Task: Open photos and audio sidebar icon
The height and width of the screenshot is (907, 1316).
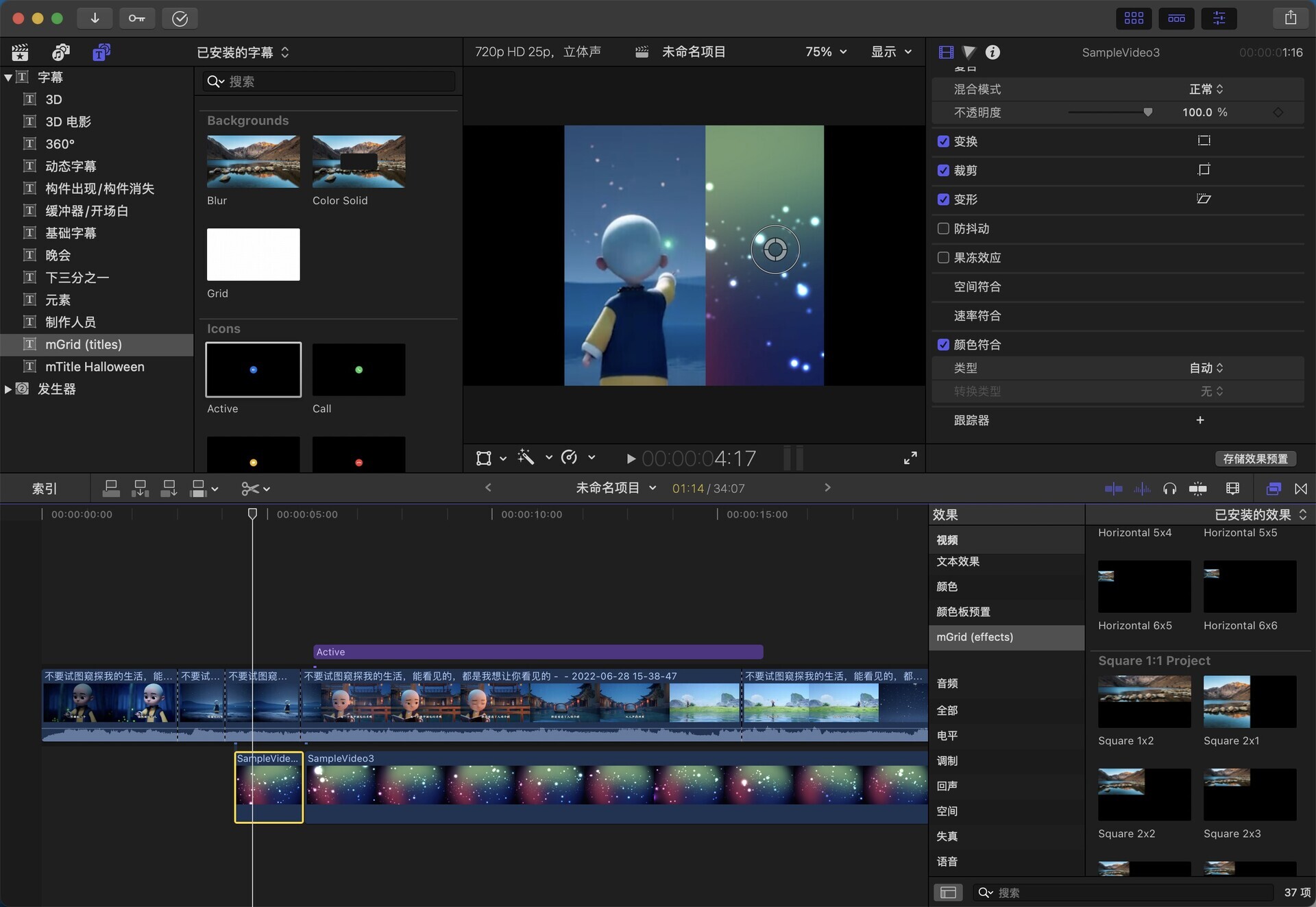Action: [61, 52]
